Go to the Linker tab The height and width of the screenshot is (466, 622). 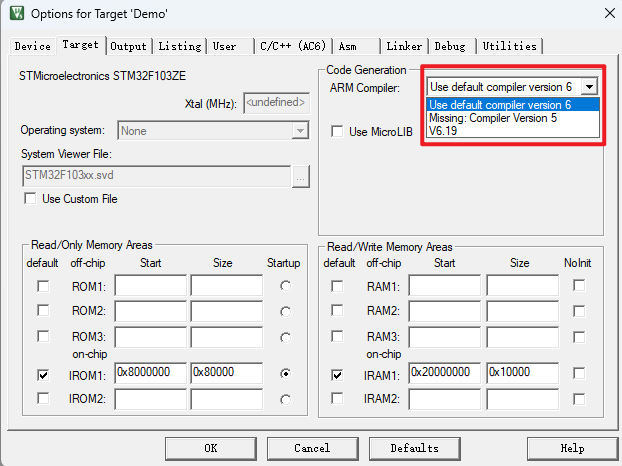click(x=404, y=46)
